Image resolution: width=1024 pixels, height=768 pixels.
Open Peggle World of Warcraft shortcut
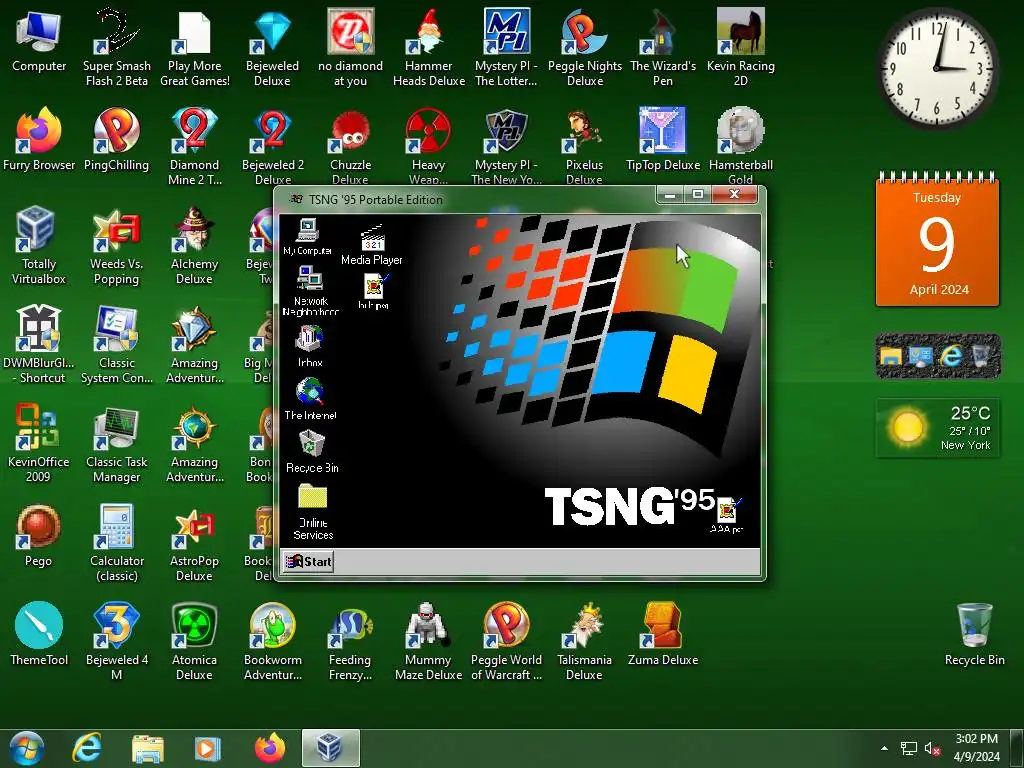(x=506, y=641)
